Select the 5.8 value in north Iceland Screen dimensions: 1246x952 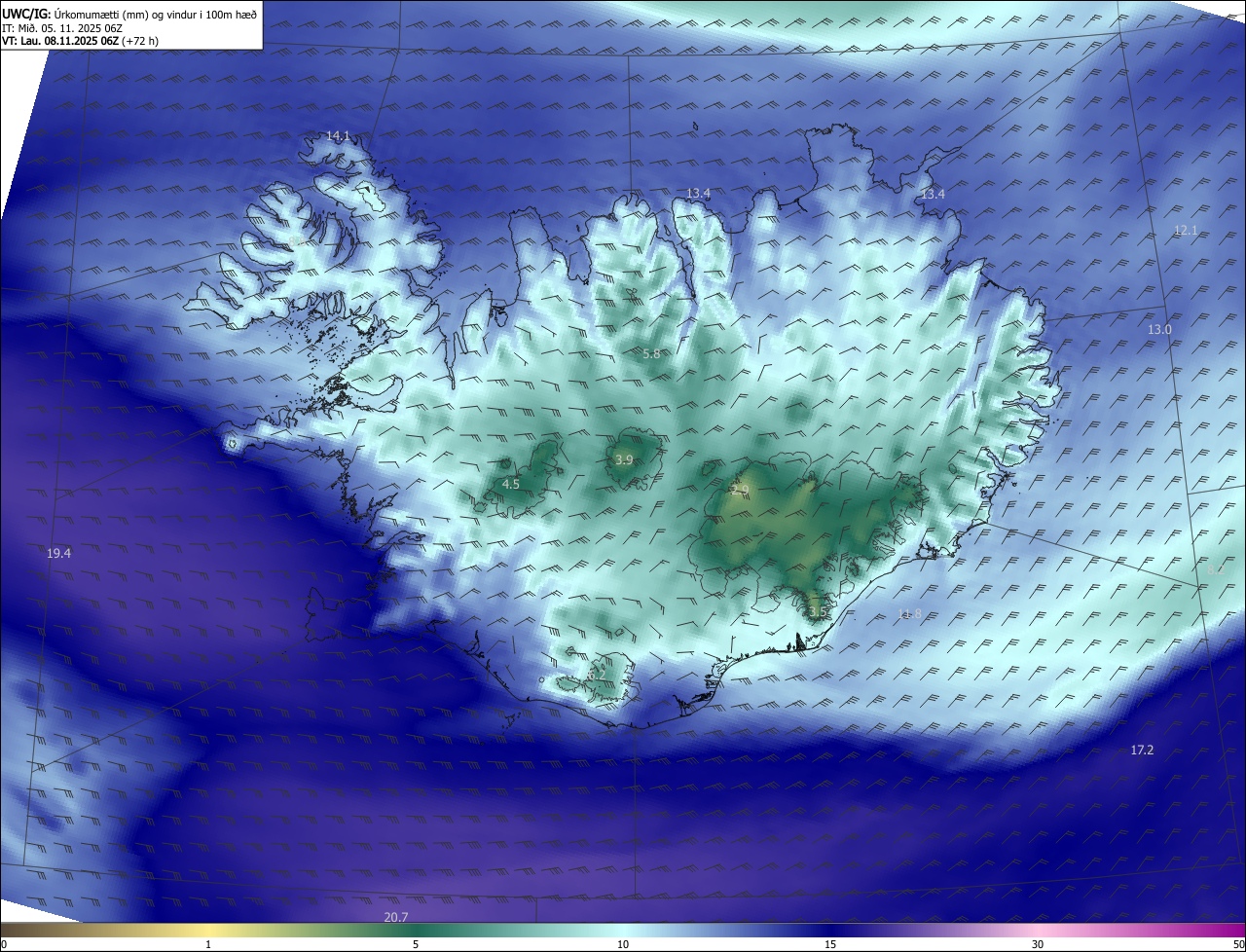coord(652,354)
